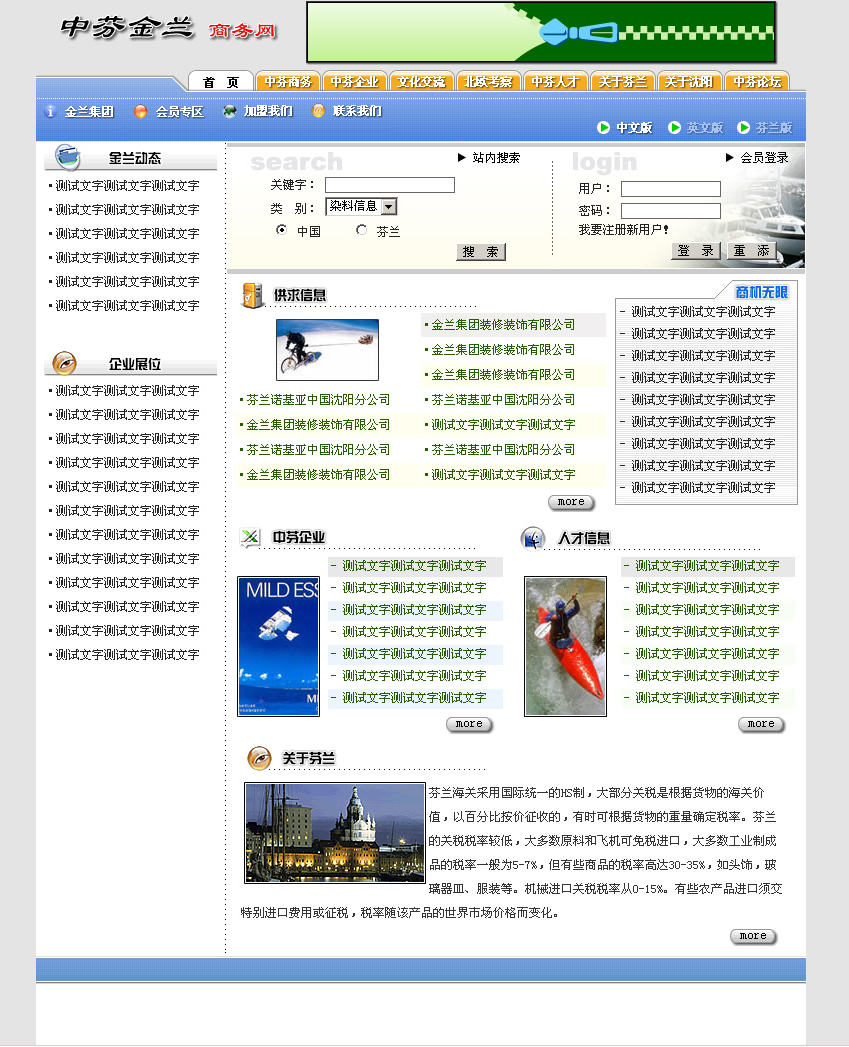The image size is (849, 1047).
Task: Click first 测试文字 item under 商机无限
Action: pyautogui.click(x=703, y=312)
